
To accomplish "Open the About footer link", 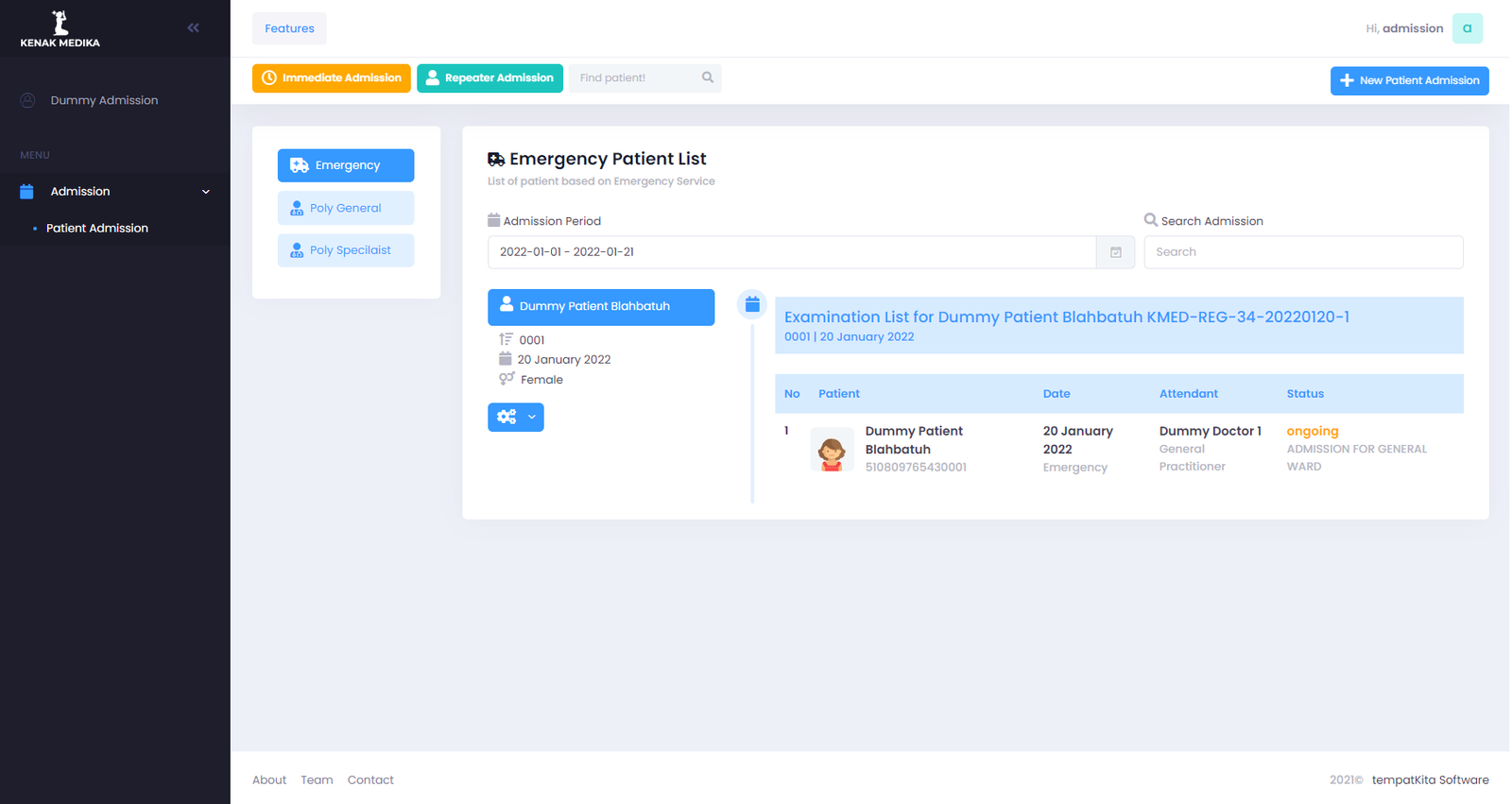I will pyautogui.click(x=269, y=780).
